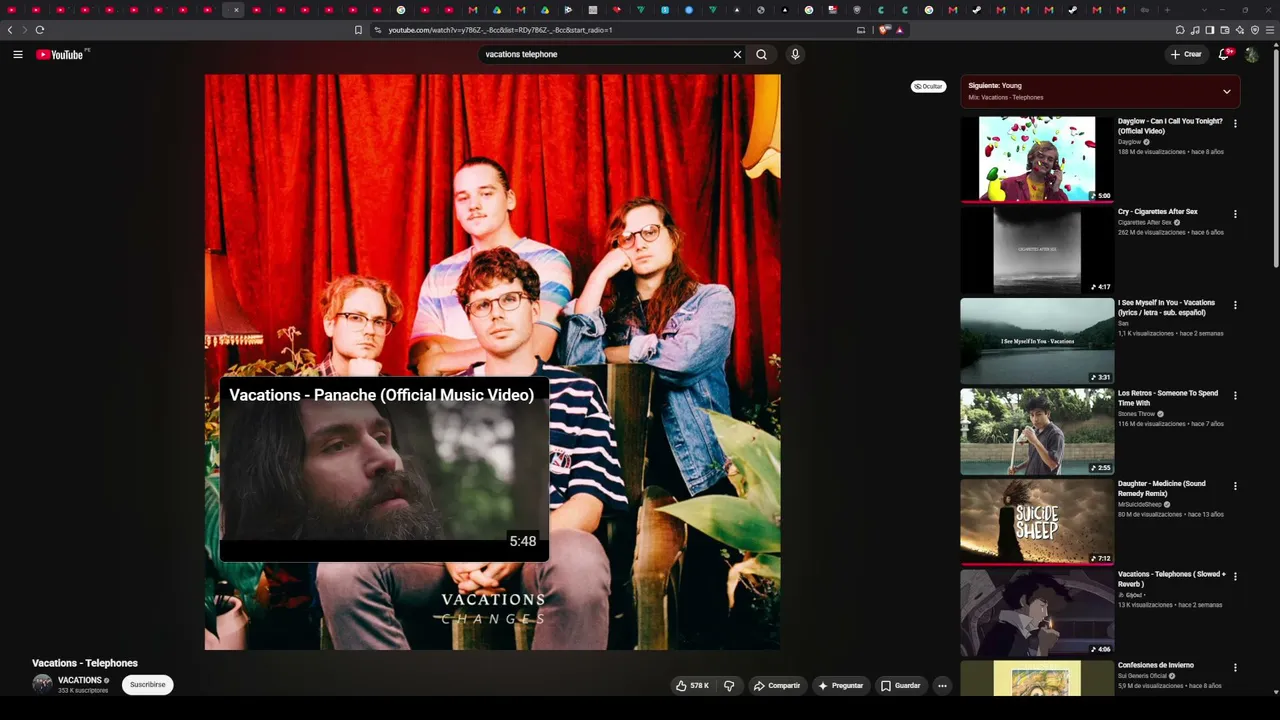Open Telephones Slowed + Reverb thumbnail

click(1037, 613)
